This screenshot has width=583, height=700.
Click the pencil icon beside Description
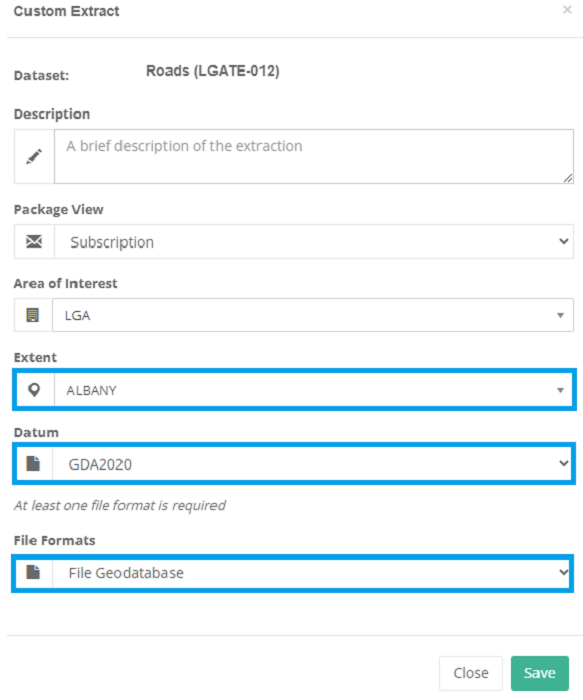[x=34, y=156]
